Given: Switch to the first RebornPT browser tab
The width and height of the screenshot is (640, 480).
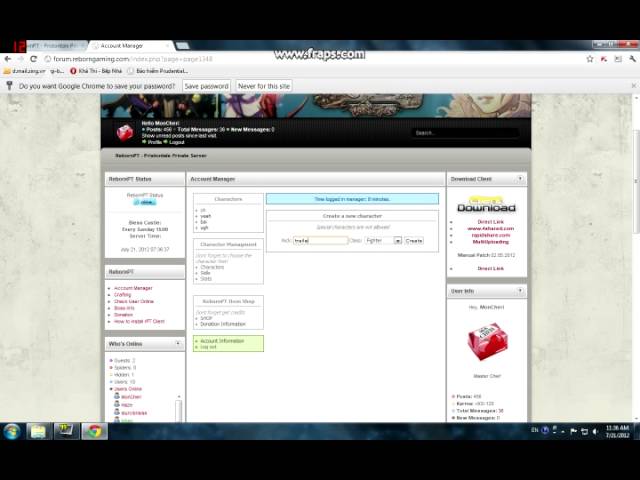Looking at the screenshot, I should click(57, 46).
